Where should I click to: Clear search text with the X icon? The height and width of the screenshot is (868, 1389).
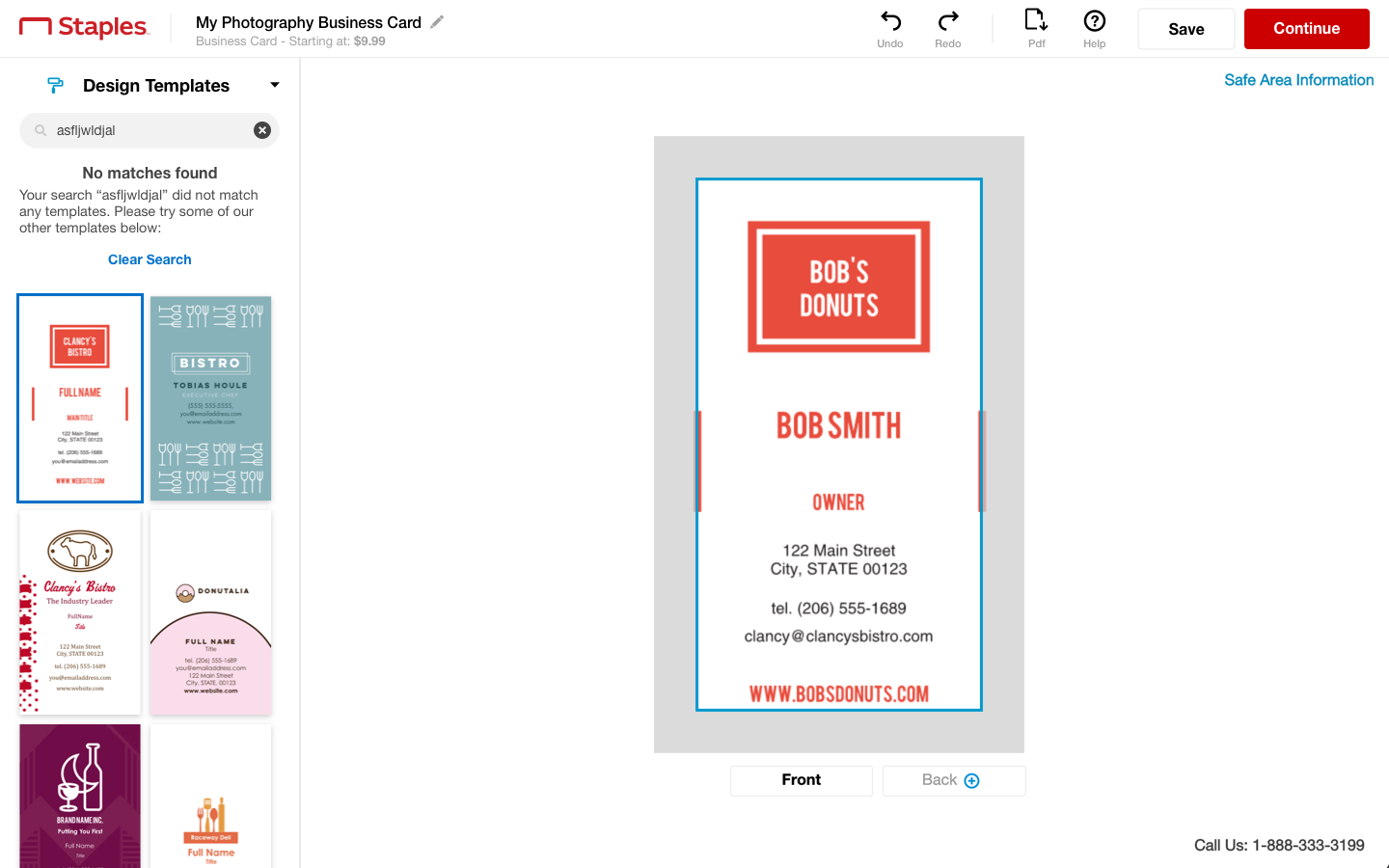(262, 130)
